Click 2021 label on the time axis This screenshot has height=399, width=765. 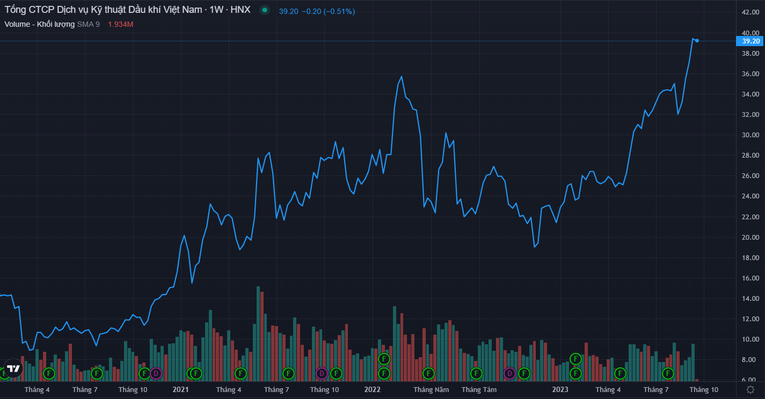click(181, 389)
